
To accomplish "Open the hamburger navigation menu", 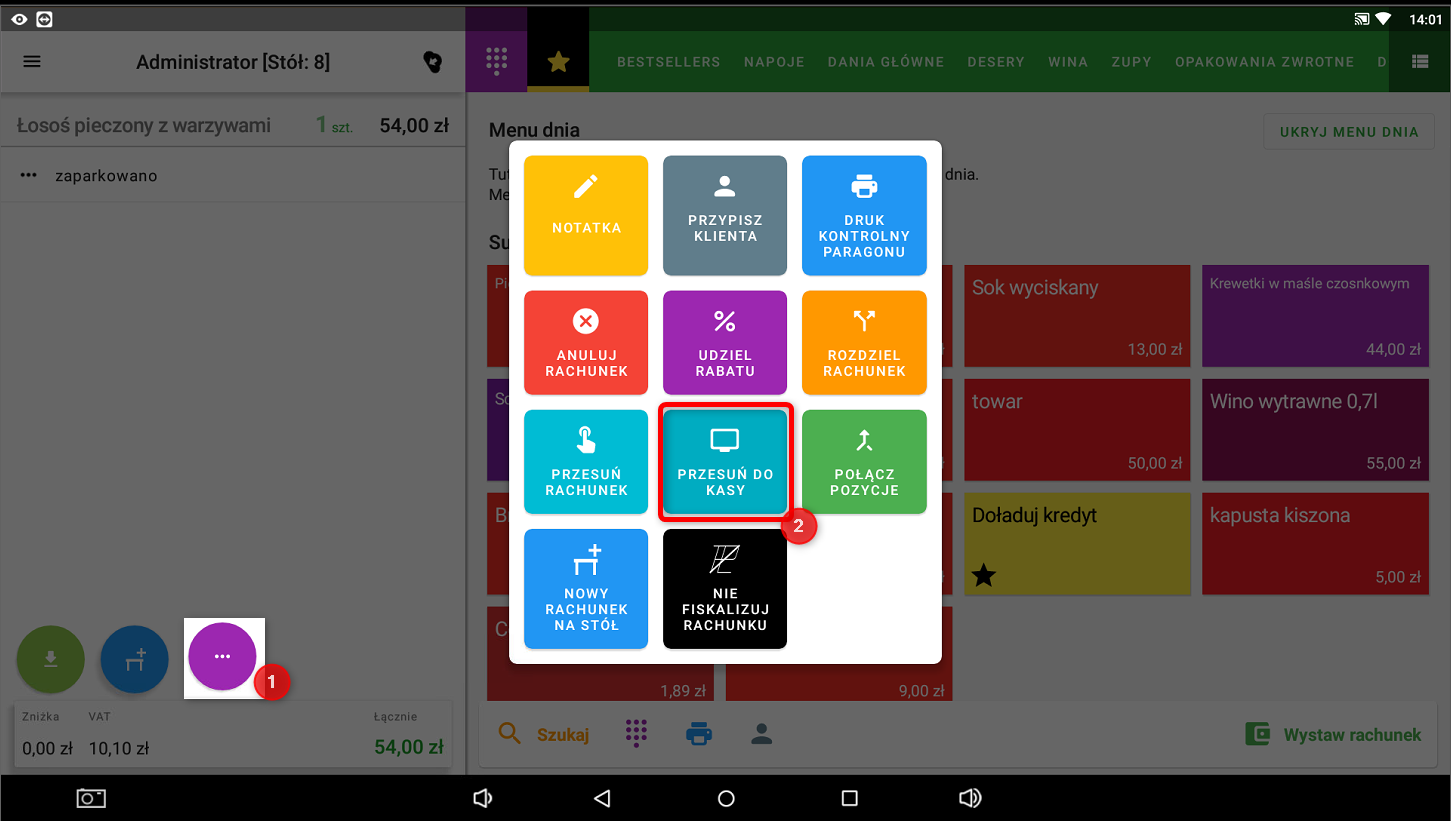I will pyautogui.click(x=32, y=62).
